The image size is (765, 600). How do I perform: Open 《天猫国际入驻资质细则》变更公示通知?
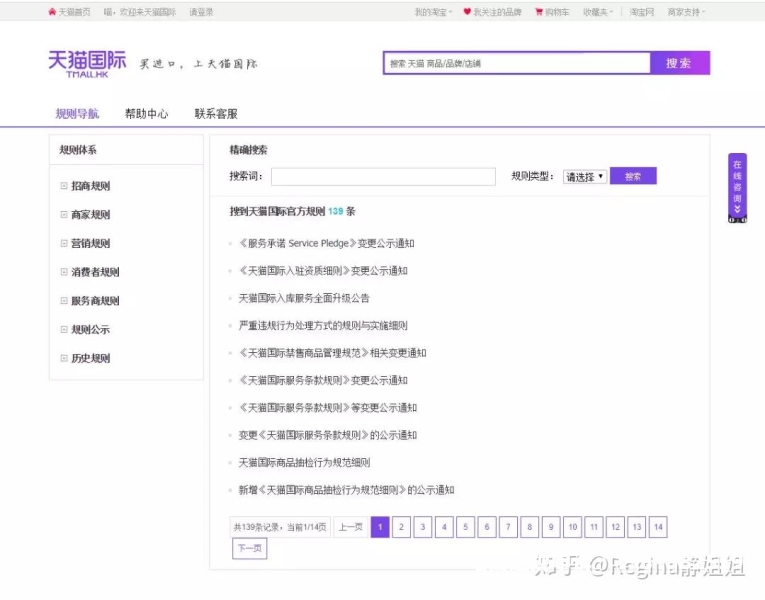click(x=323, y=271)
